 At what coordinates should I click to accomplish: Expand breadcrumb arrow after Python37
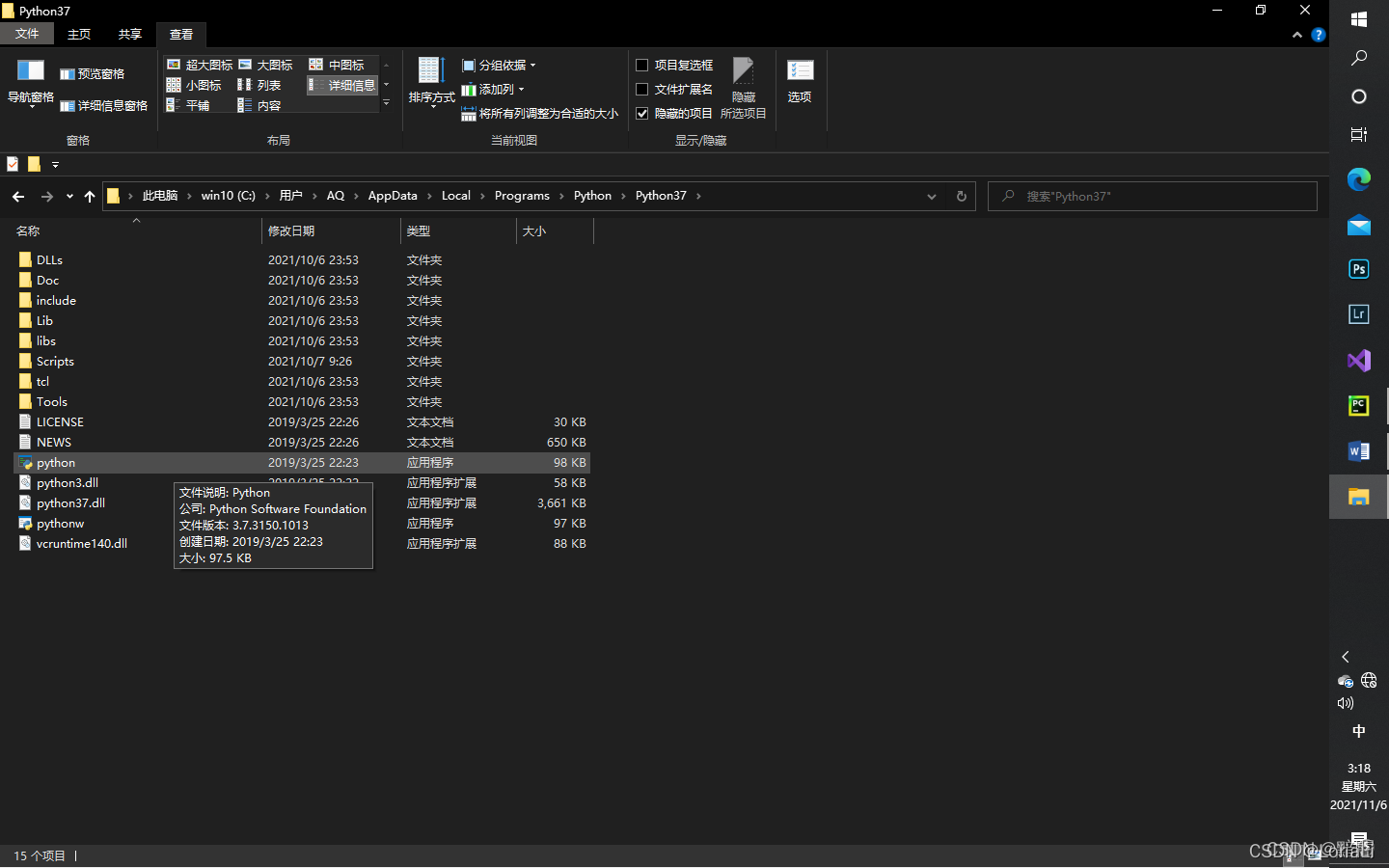point(698,196)
